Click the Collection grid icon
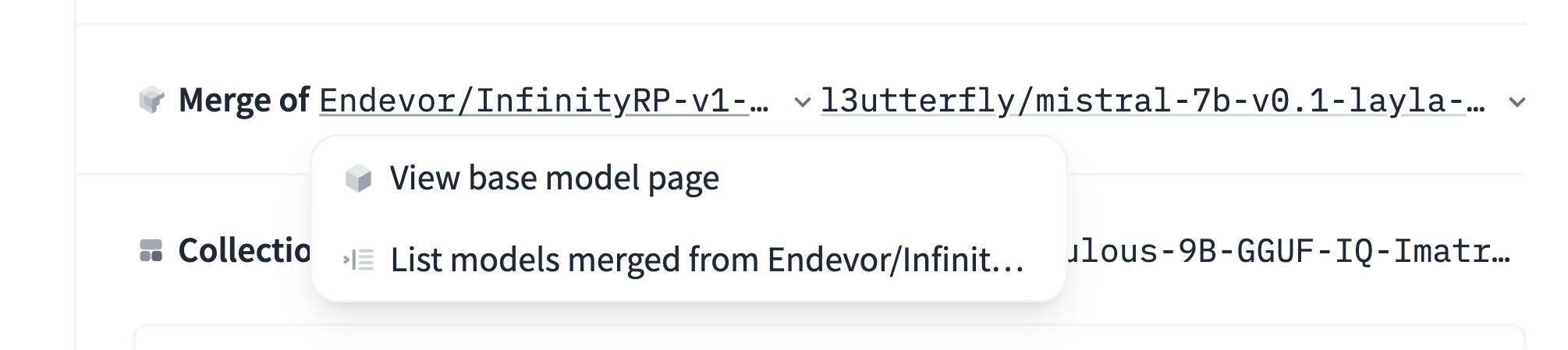 pos(151,251)
